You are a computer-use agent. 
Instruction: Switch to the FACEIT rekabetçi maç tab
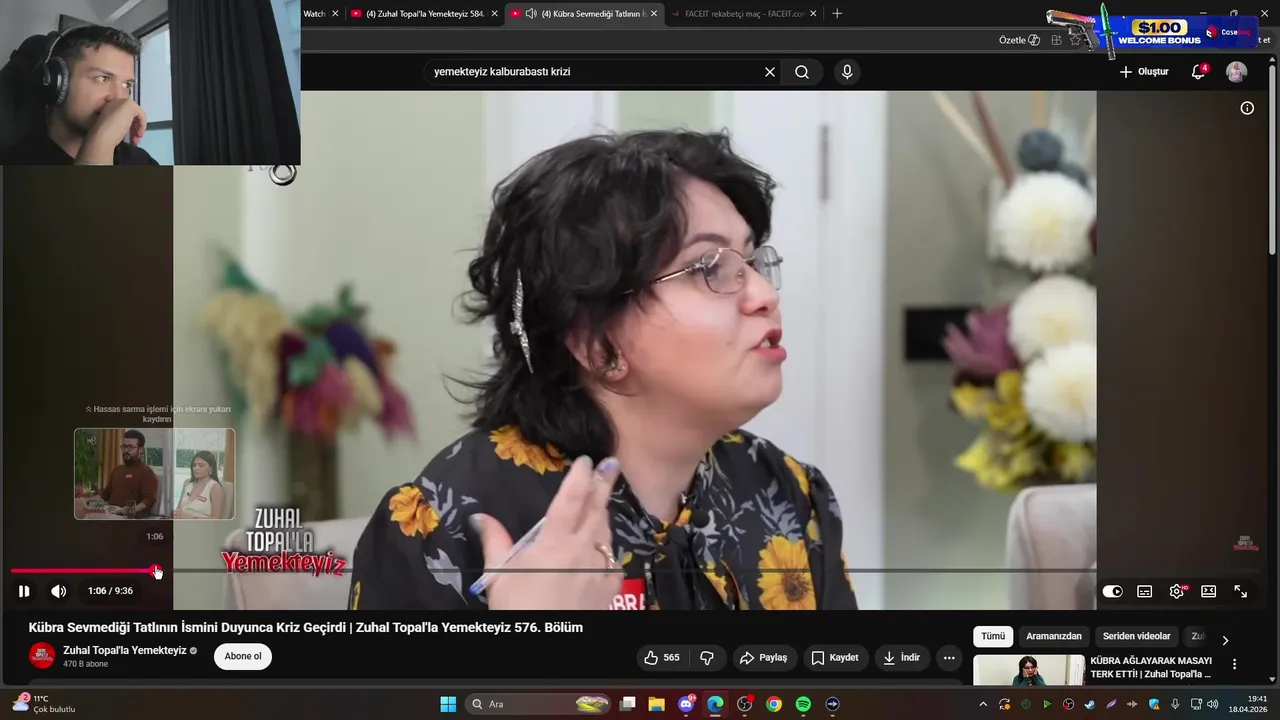(744, 14)
